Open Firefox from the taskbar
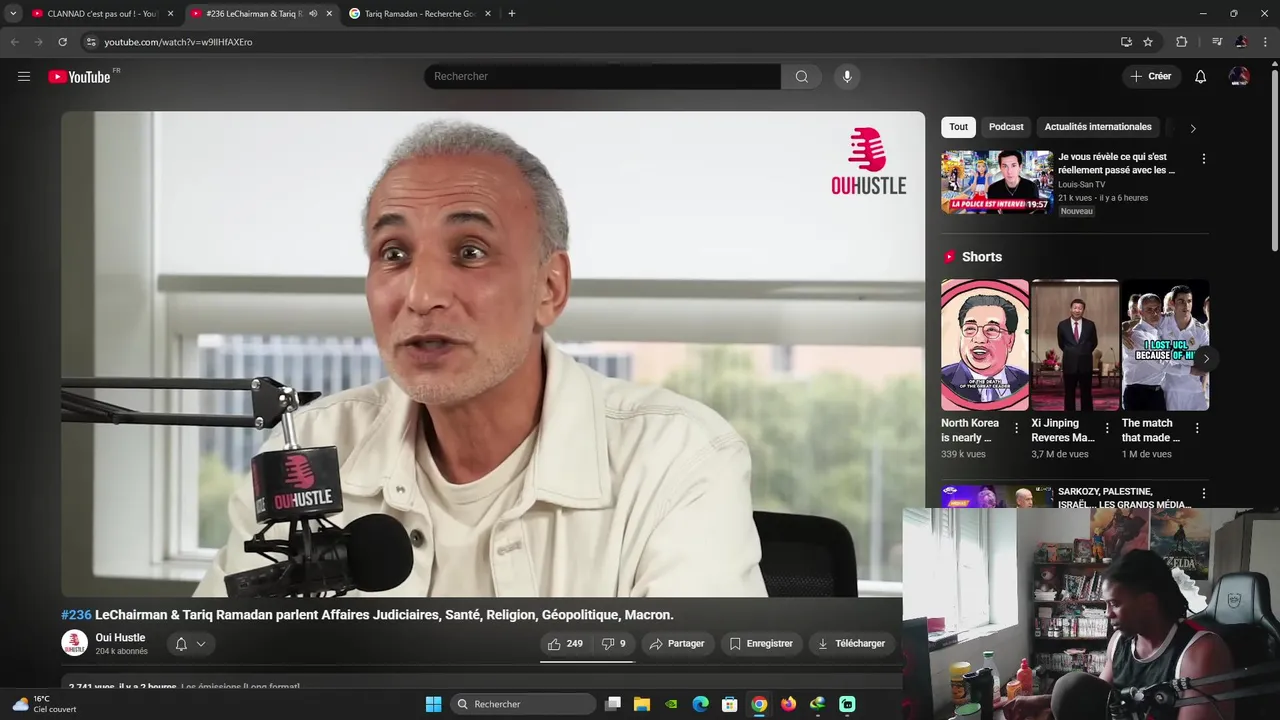This screenshot has width=1280, height=720. pos(788,704)
